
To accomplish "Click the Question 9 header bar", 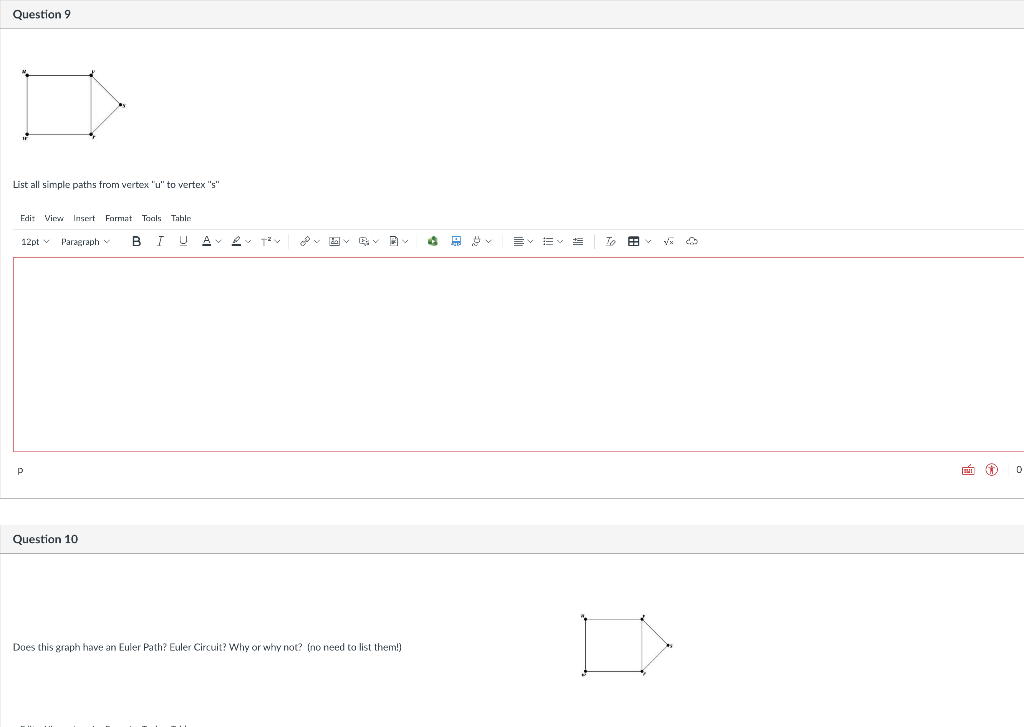I will (x=42, y=14).
